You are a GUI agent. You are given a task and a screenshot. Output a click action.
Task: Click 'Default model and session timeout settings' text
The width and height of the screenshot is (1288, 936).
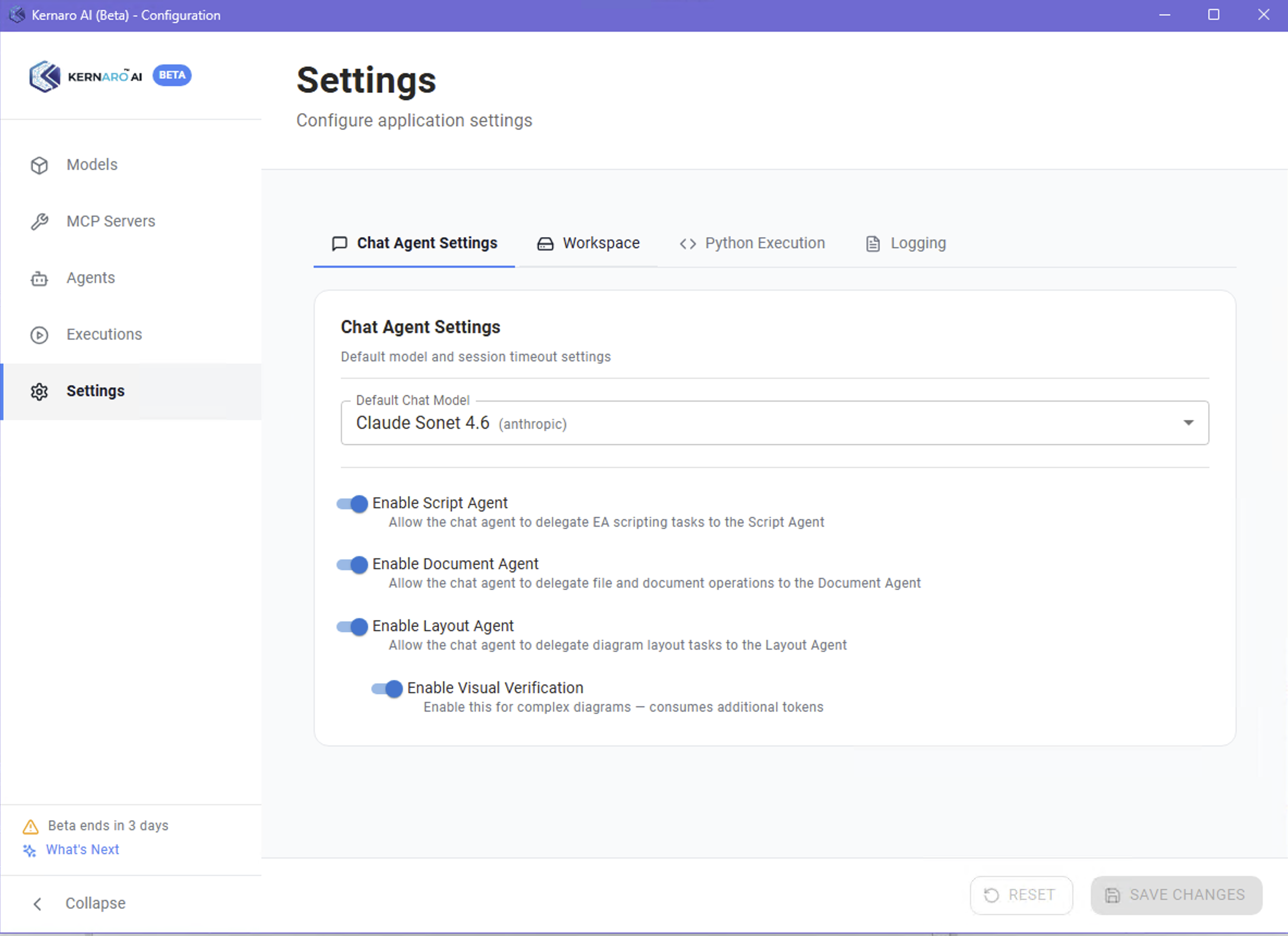(x=475, y=357)
